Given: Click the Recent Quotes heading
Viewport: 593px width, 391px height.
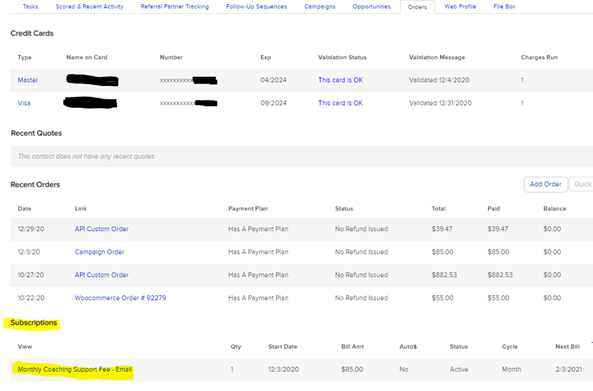Looking at the screenshot, I should pos(36,133).
